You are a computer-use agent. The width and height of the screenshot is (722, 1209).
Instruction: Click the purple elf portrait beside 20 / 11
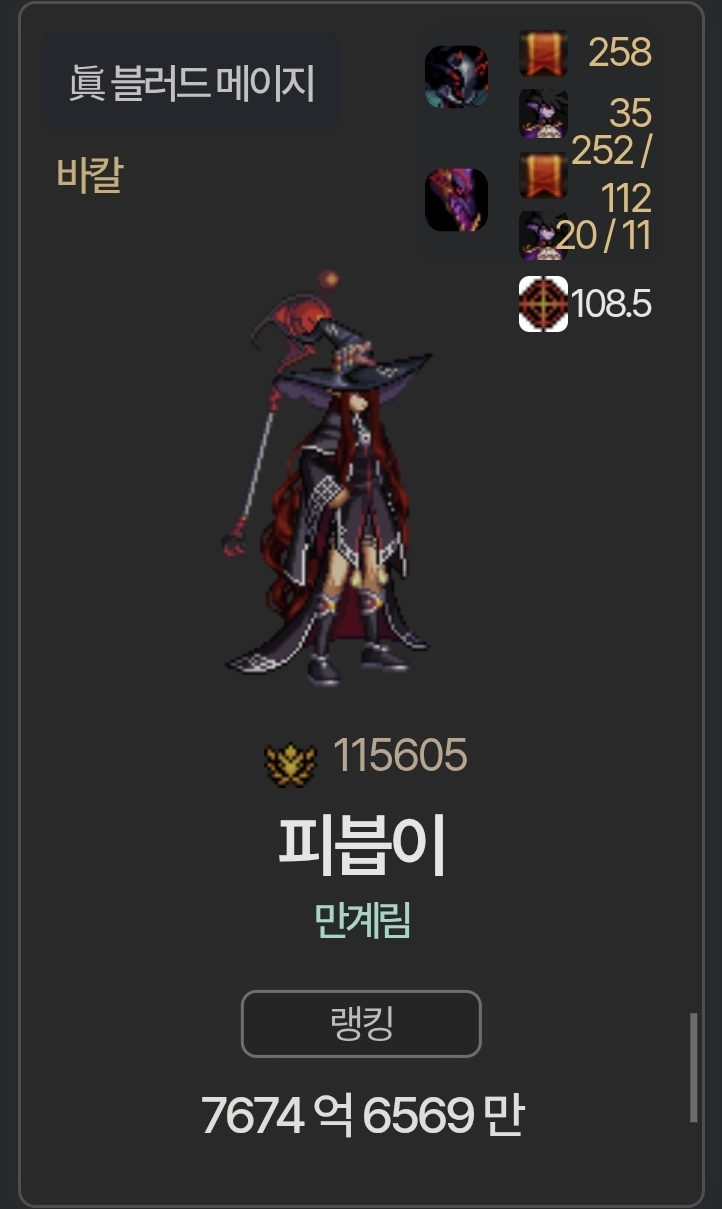tap(543, 235)
